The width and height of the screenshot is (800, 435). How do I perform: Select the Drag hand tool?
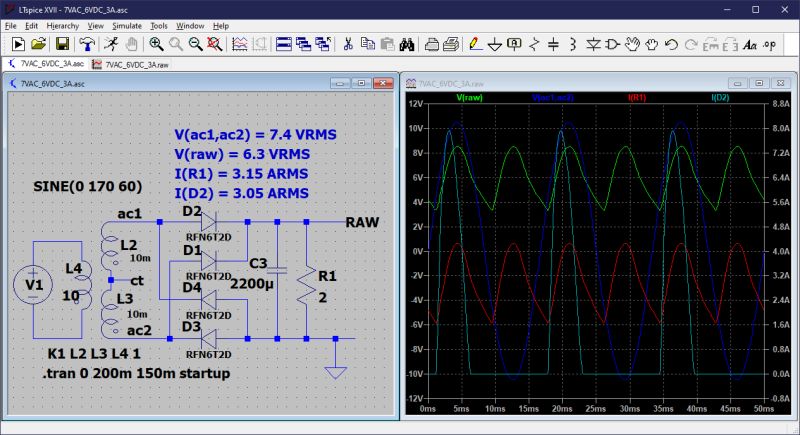click(x=652, y=45)
